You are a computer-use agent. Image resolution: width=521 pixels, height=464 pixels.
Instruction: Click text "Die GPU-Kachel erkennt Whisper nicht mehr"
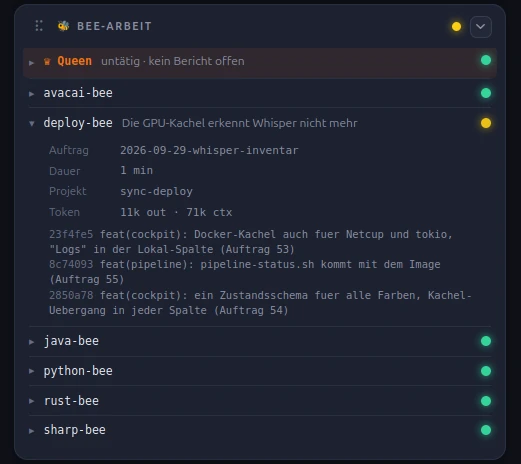point(240,123)
